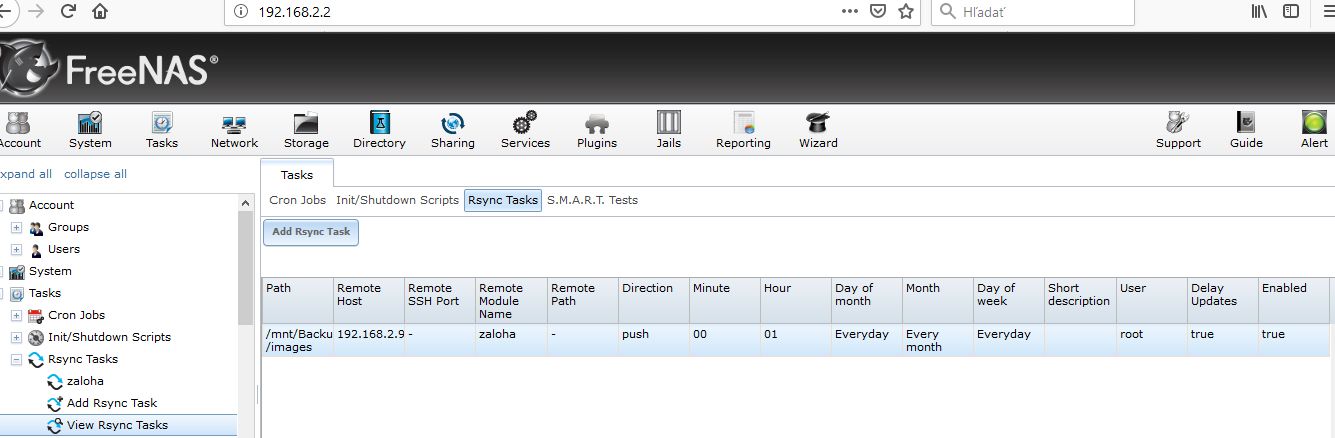
Task: Click the Add Rsync Task button
Action: [x=311, y=232]
